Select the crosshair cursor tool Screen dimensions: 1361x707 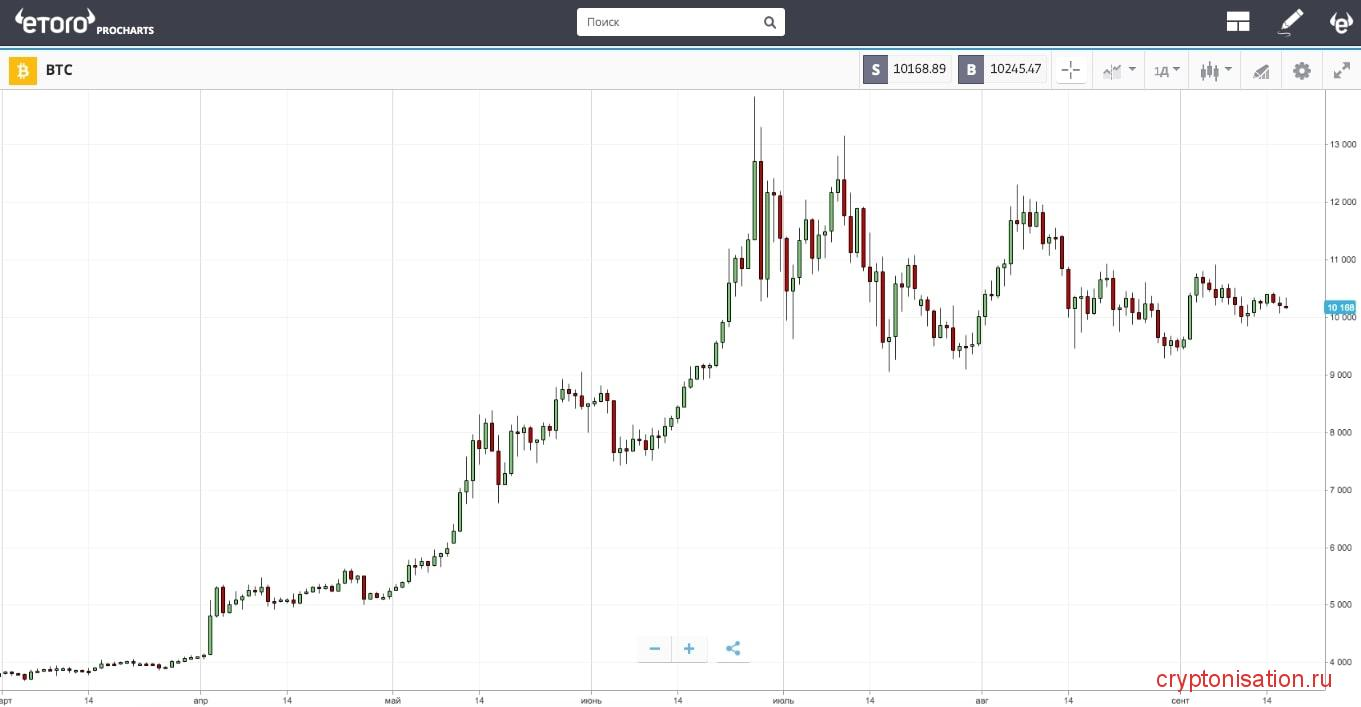pos(1070,70)
